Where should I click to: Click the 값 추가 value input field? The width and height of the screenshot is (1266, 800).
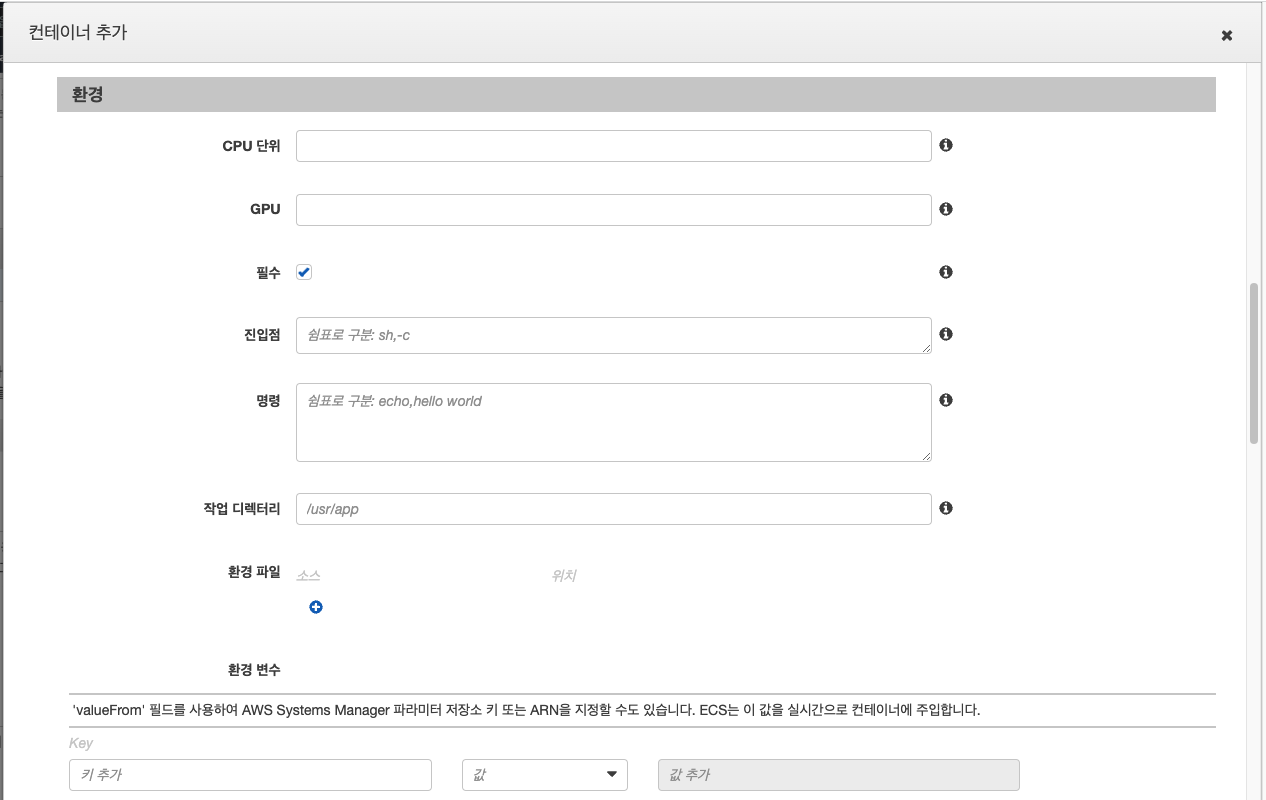pyautogui.click(x=838, y=774)
